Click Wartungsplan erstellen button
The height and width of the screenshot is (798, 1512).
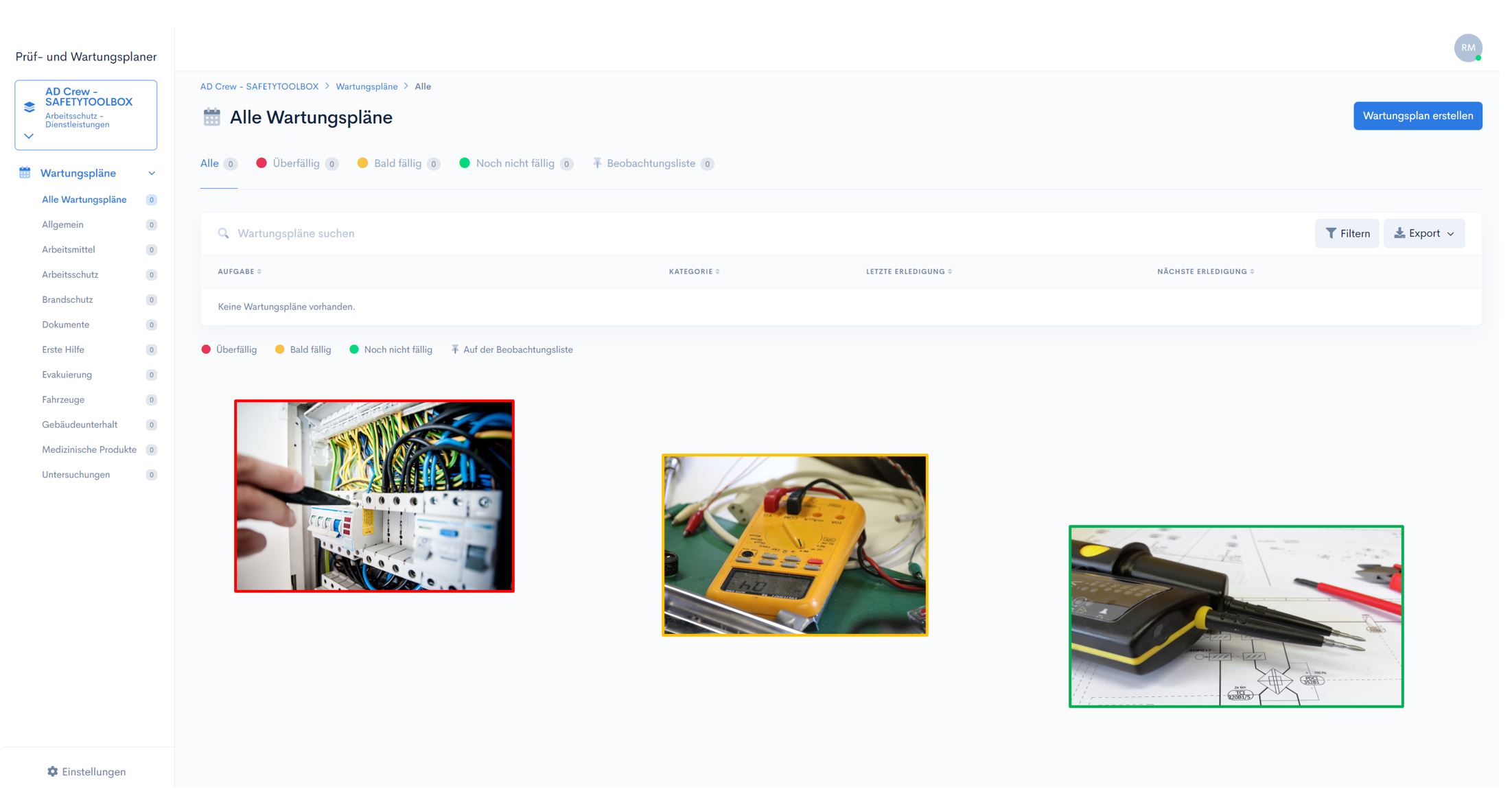[1417, 116]
